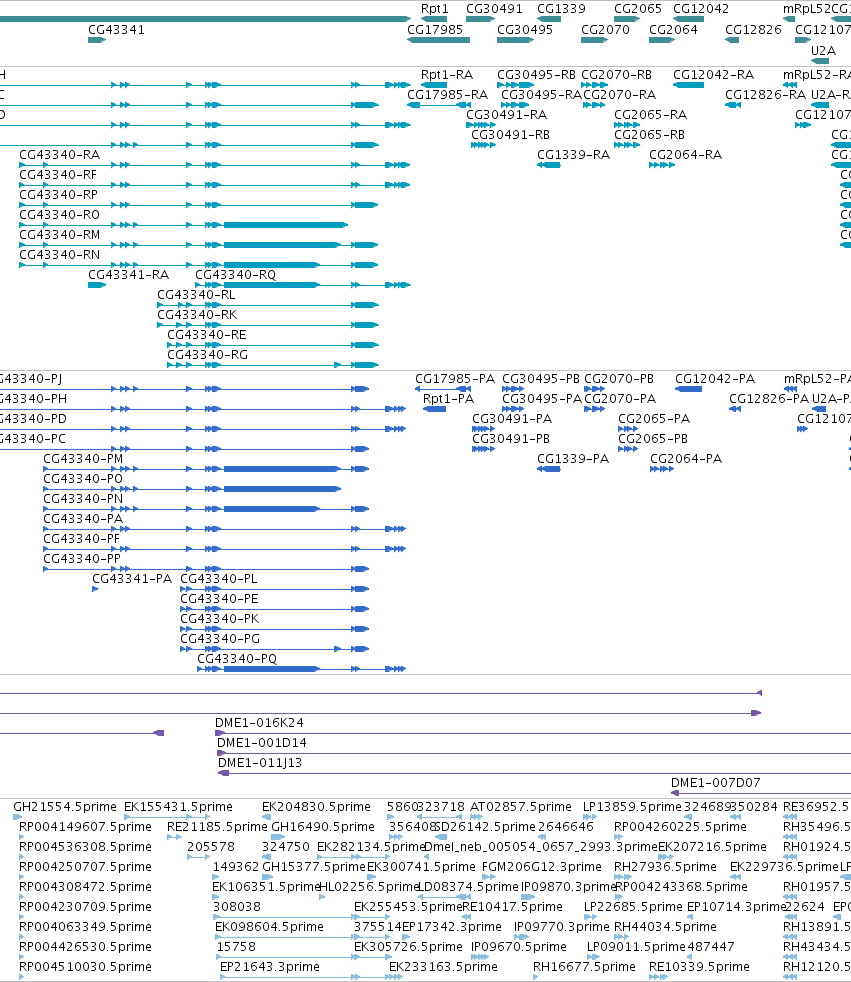Select the CG43340-RP transcript label
This screenshot has width=851, height=982.
pos(58,195)
